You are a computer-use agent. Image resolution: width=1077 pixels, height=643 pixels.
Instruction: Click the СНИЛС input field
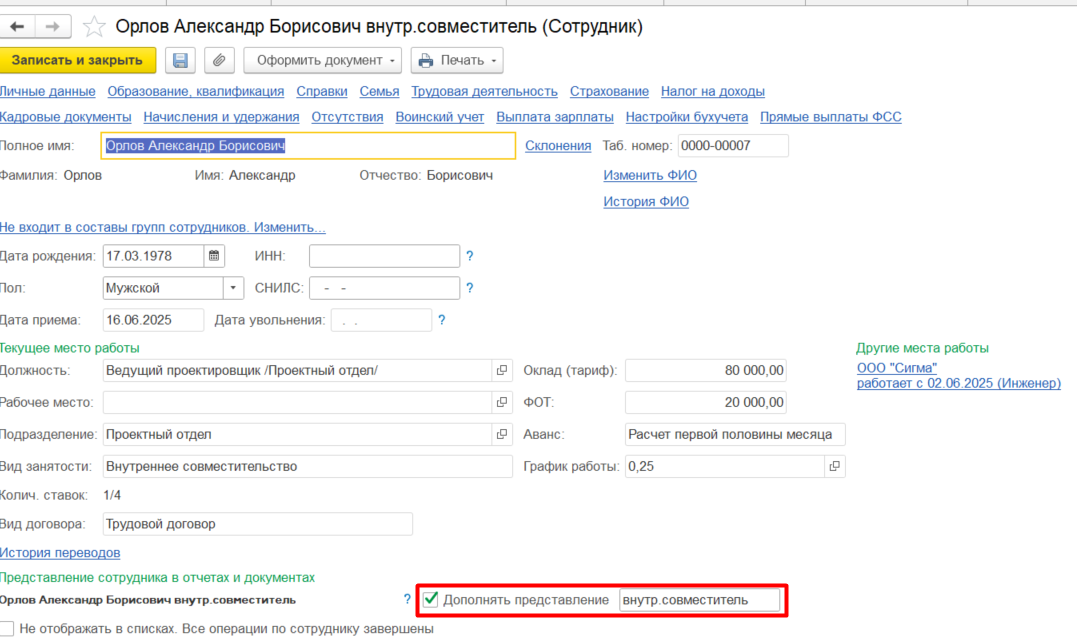385,288
